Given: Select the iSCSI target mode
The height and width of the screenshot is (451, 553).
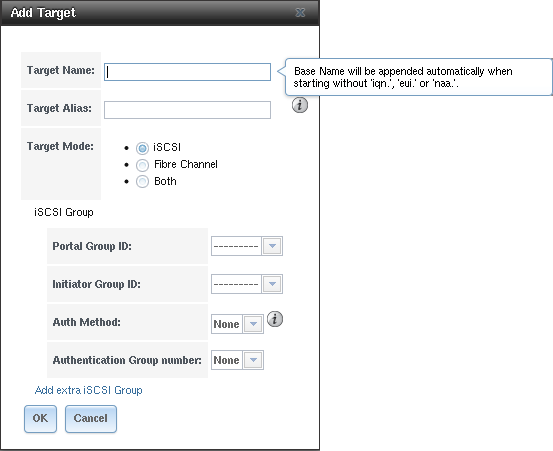Looking at the screenshot, I should [142, 148].
